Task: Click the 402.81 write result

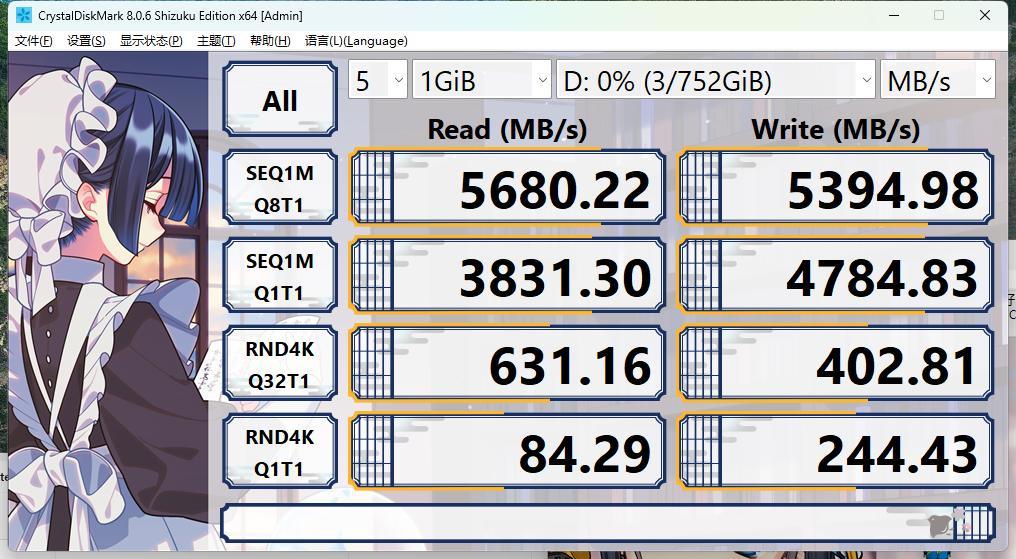Action: 836,363
